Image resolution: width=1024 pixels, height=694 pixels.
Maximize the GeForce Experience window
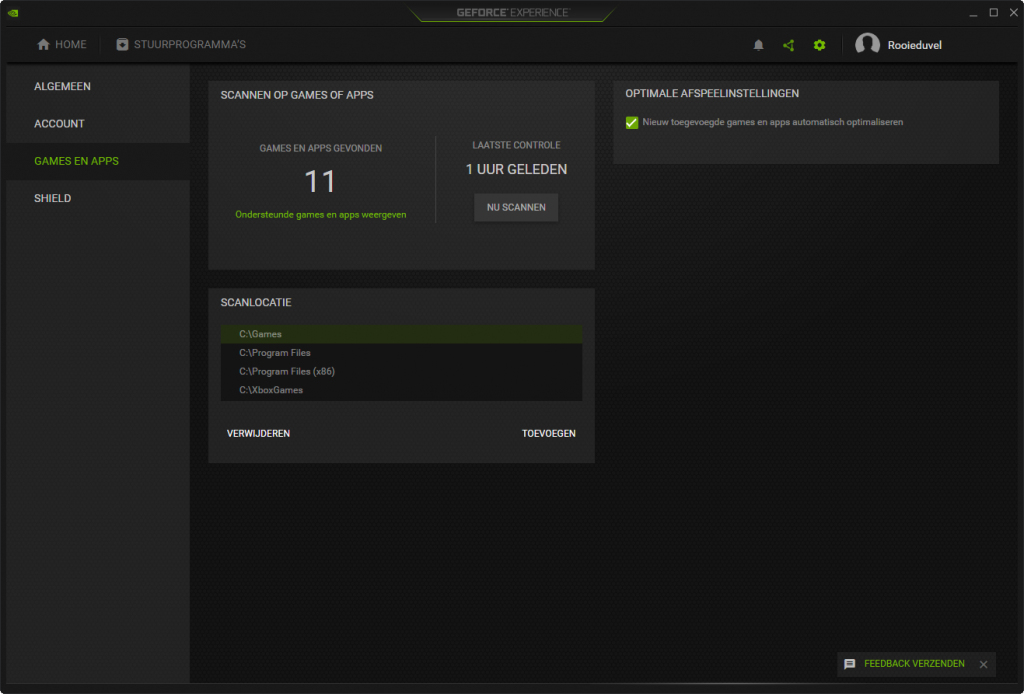tap(993, 12)
